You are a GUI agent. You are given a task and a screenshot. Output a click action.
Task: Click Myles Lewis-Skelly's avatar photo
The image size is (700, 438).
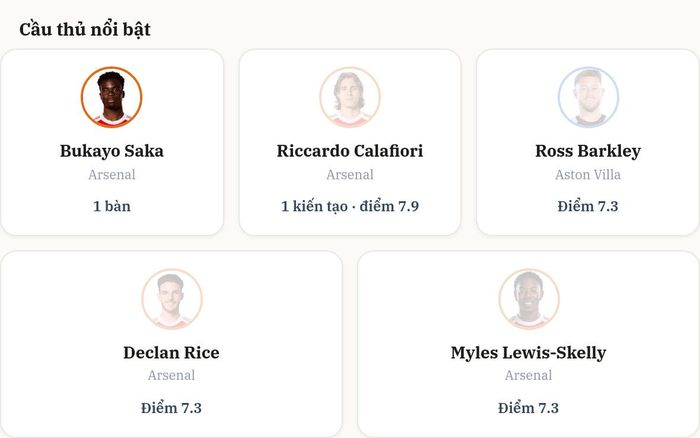(529, 299)
